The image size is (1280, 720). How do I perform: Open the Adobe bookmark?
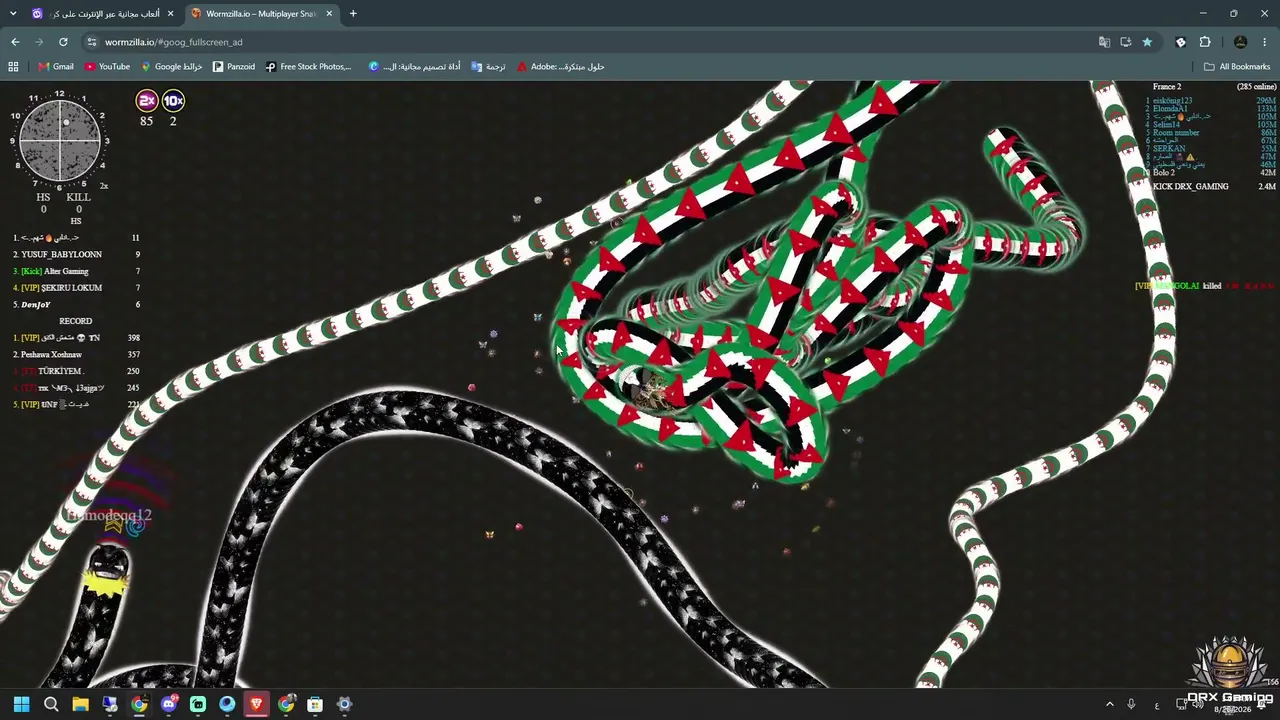tap(561, 67)
